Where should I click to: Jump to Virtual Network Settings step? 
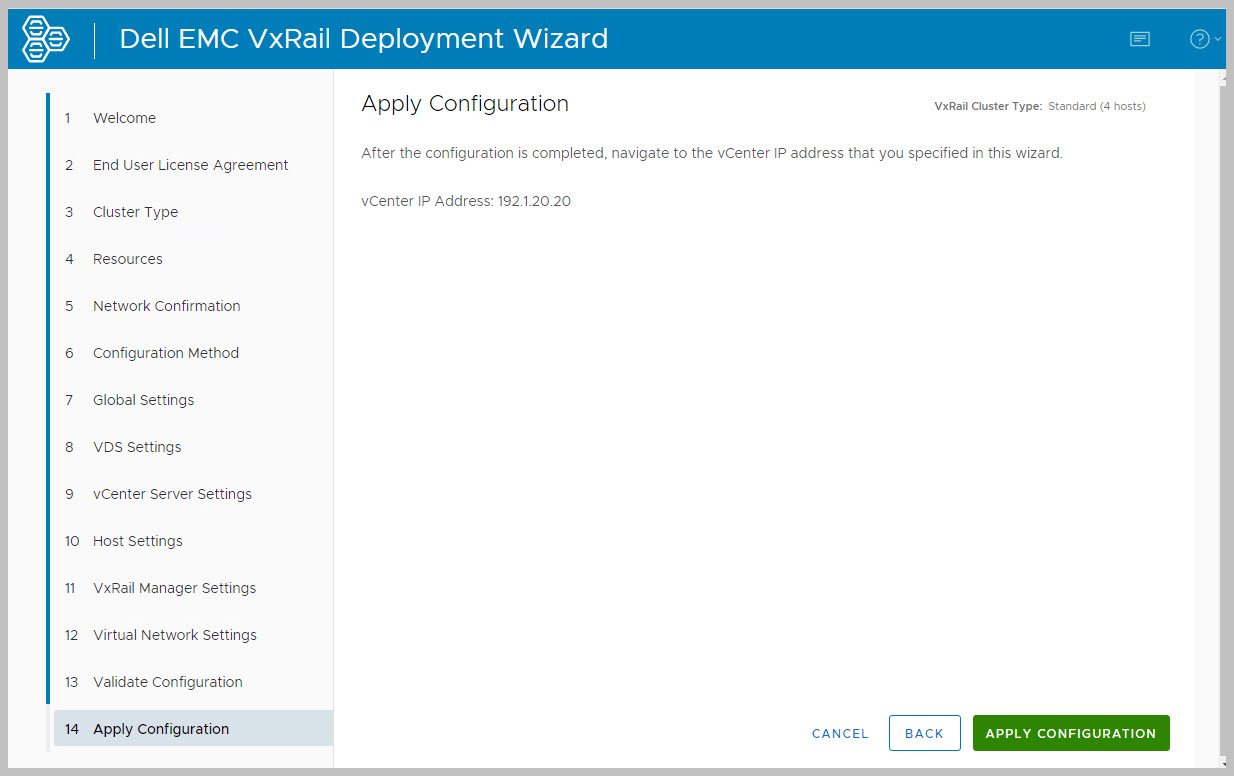tap(174, 635)
